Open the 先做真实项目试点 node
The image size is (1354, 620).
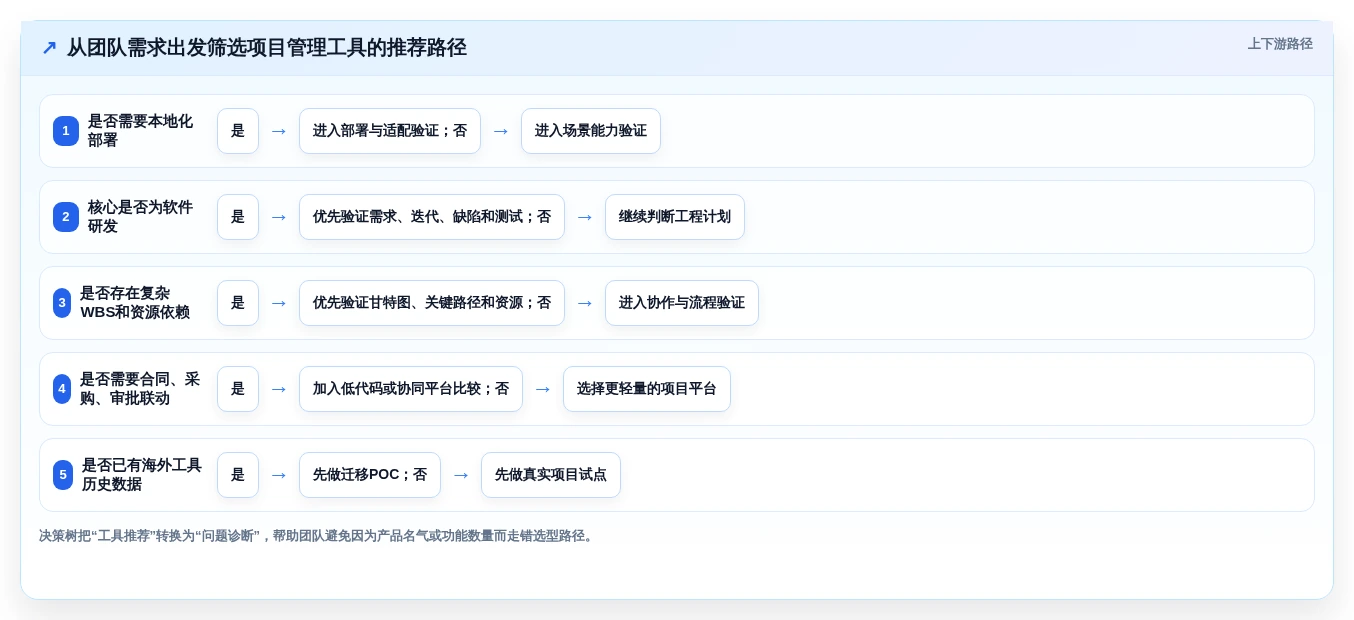[x=551, y=475]
